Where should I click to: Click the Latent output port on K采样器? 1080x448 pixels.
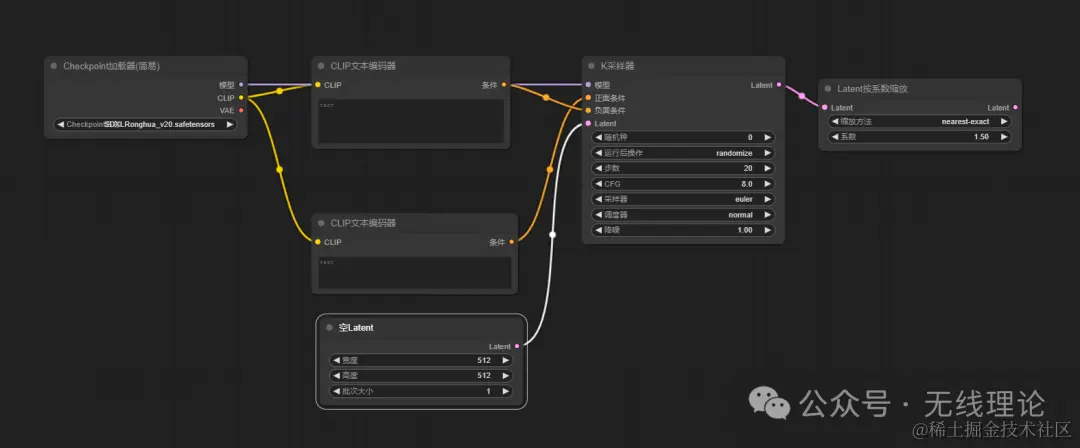tap(779, 85)
